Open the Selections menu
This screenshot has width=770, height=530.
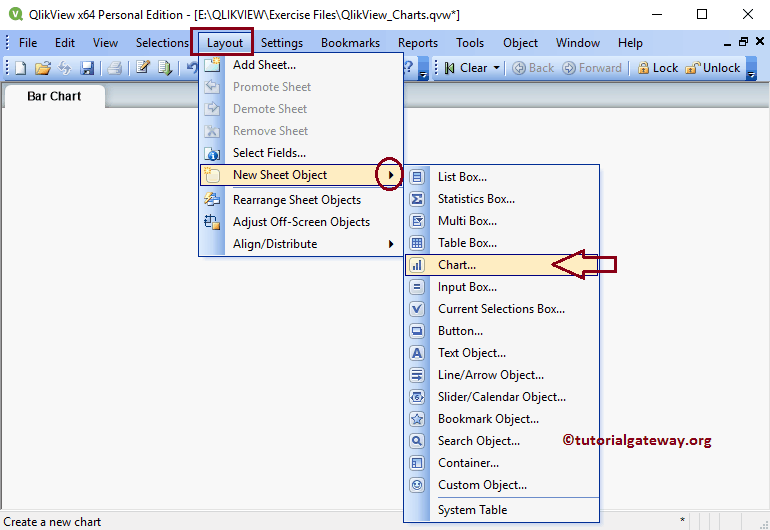tap(162, 43)
